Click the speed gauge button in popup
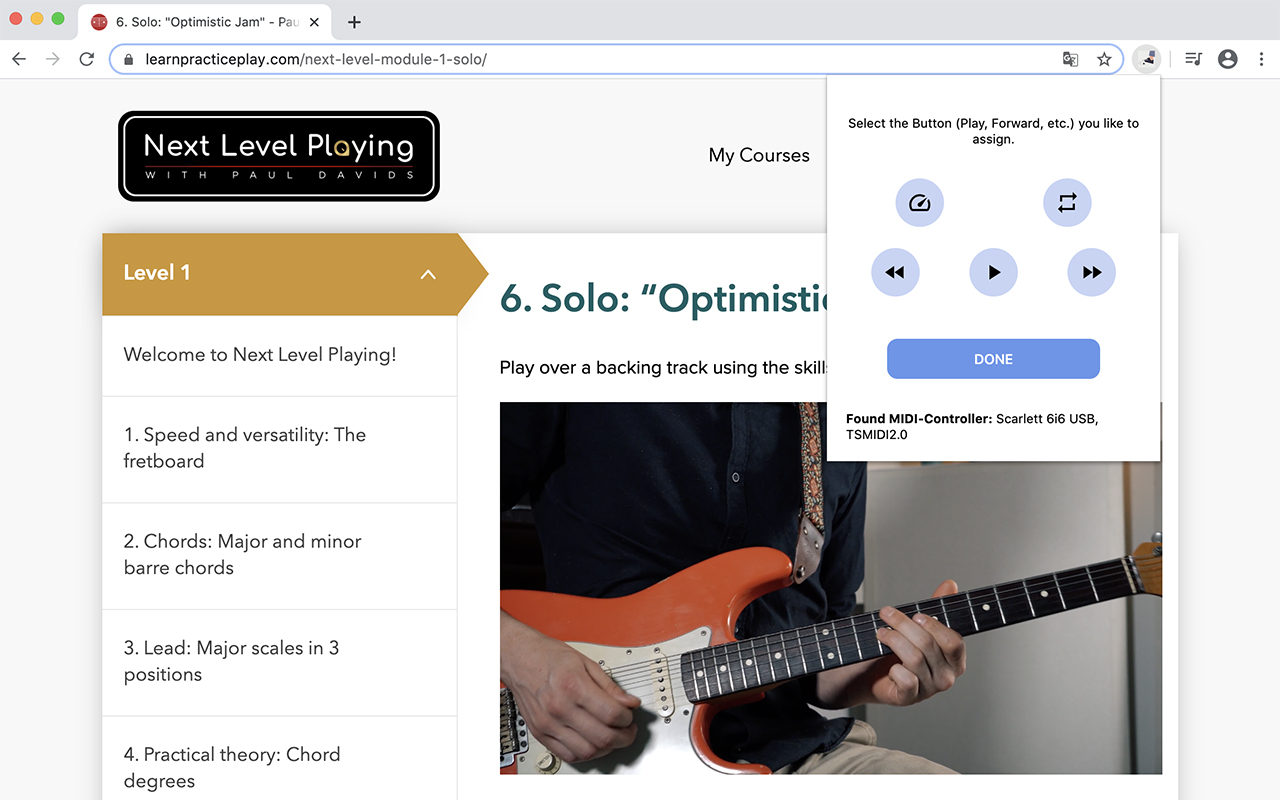This screenshot has height=800, width=1280. (x=919, y=203)
